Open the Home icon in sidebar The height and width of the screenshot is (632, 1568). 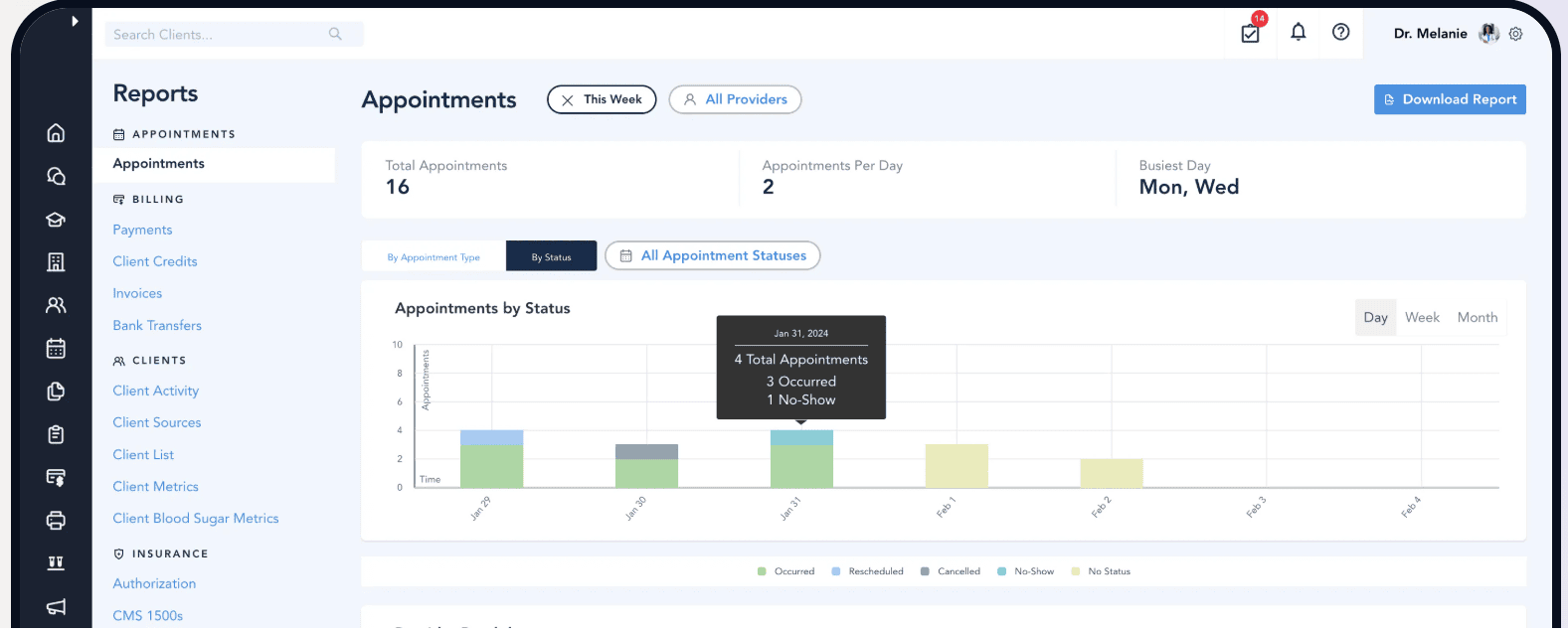[56, 132]
